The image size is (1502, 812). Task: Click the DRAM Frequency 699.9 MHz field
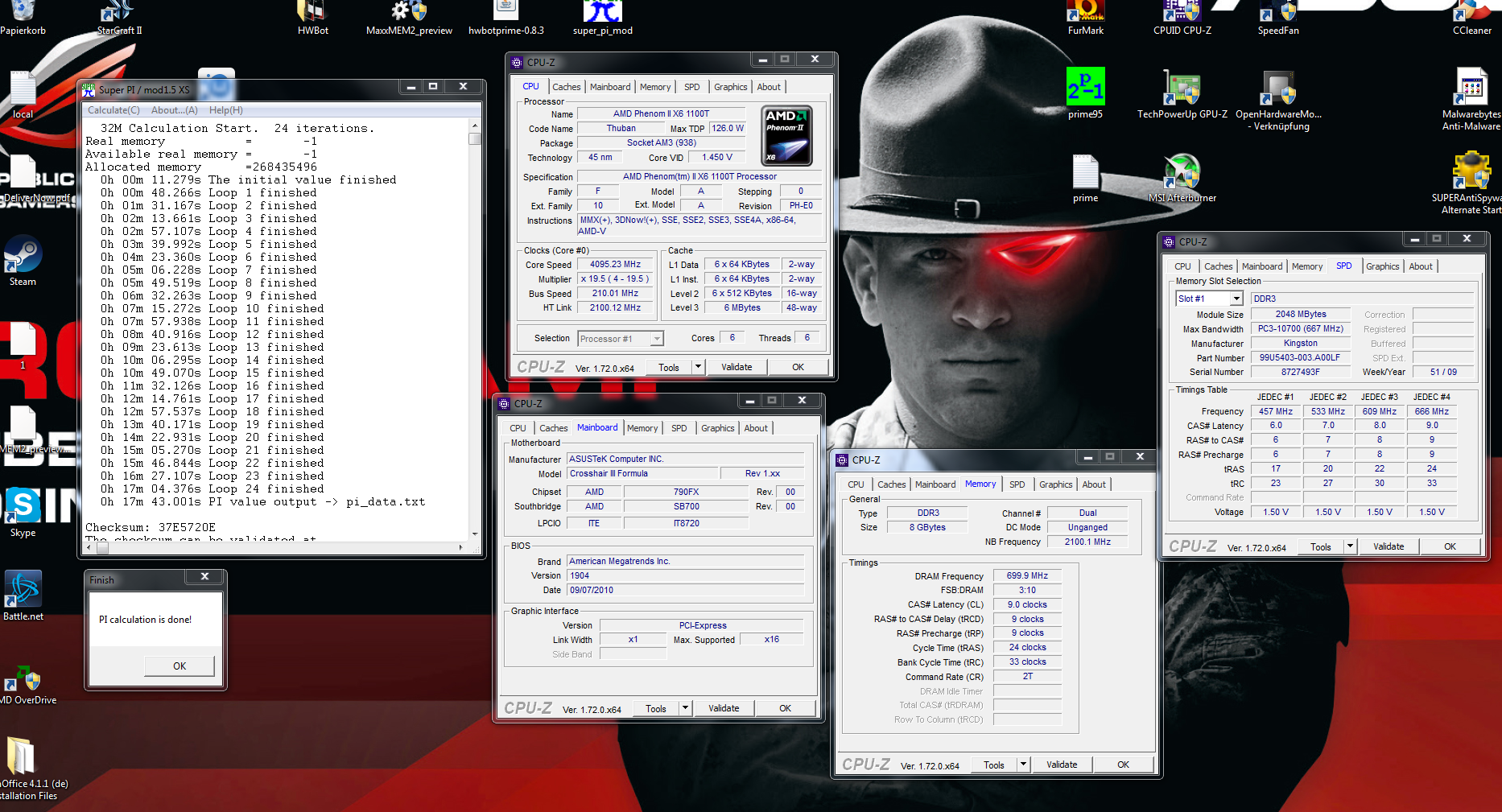(1027, 575)
